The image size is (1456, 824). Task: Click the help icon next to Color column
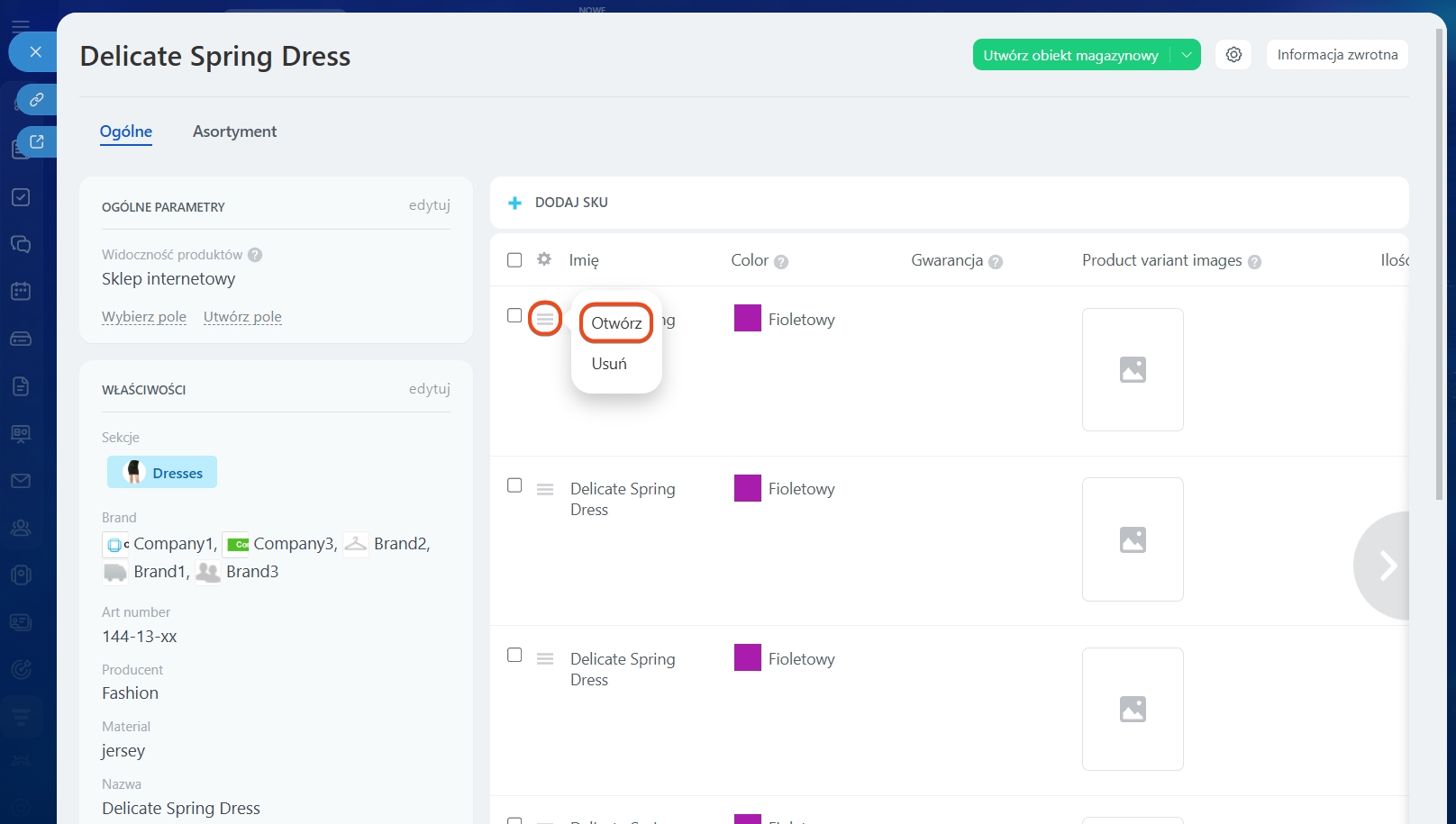pos(781,262)
